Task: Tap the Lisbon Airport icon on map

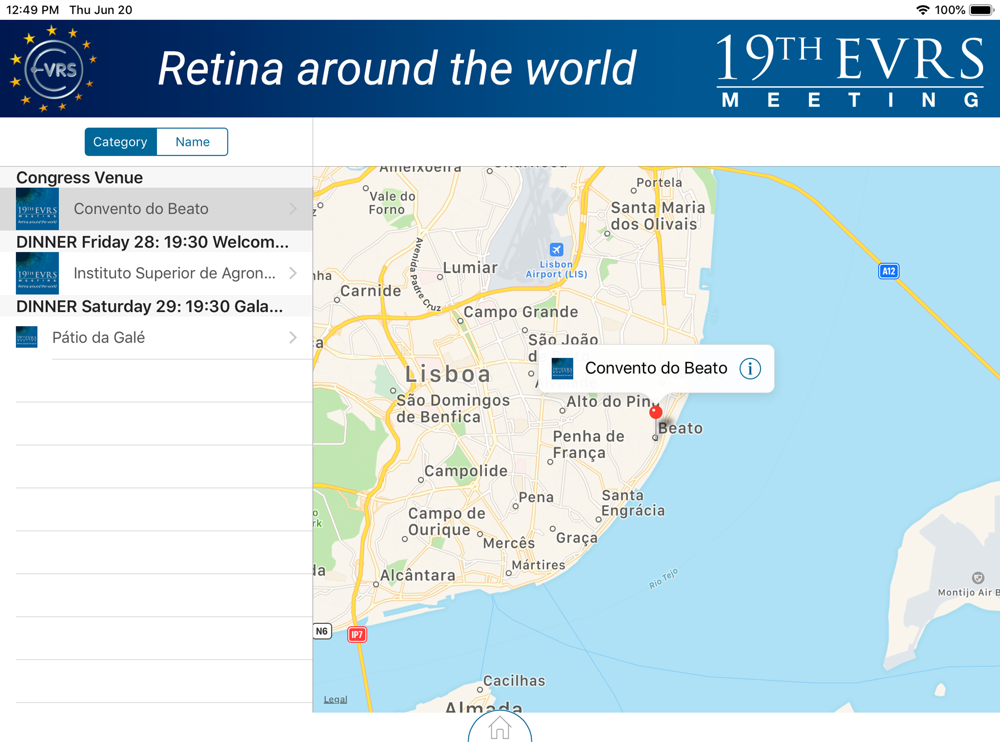Action: [556, 249]
